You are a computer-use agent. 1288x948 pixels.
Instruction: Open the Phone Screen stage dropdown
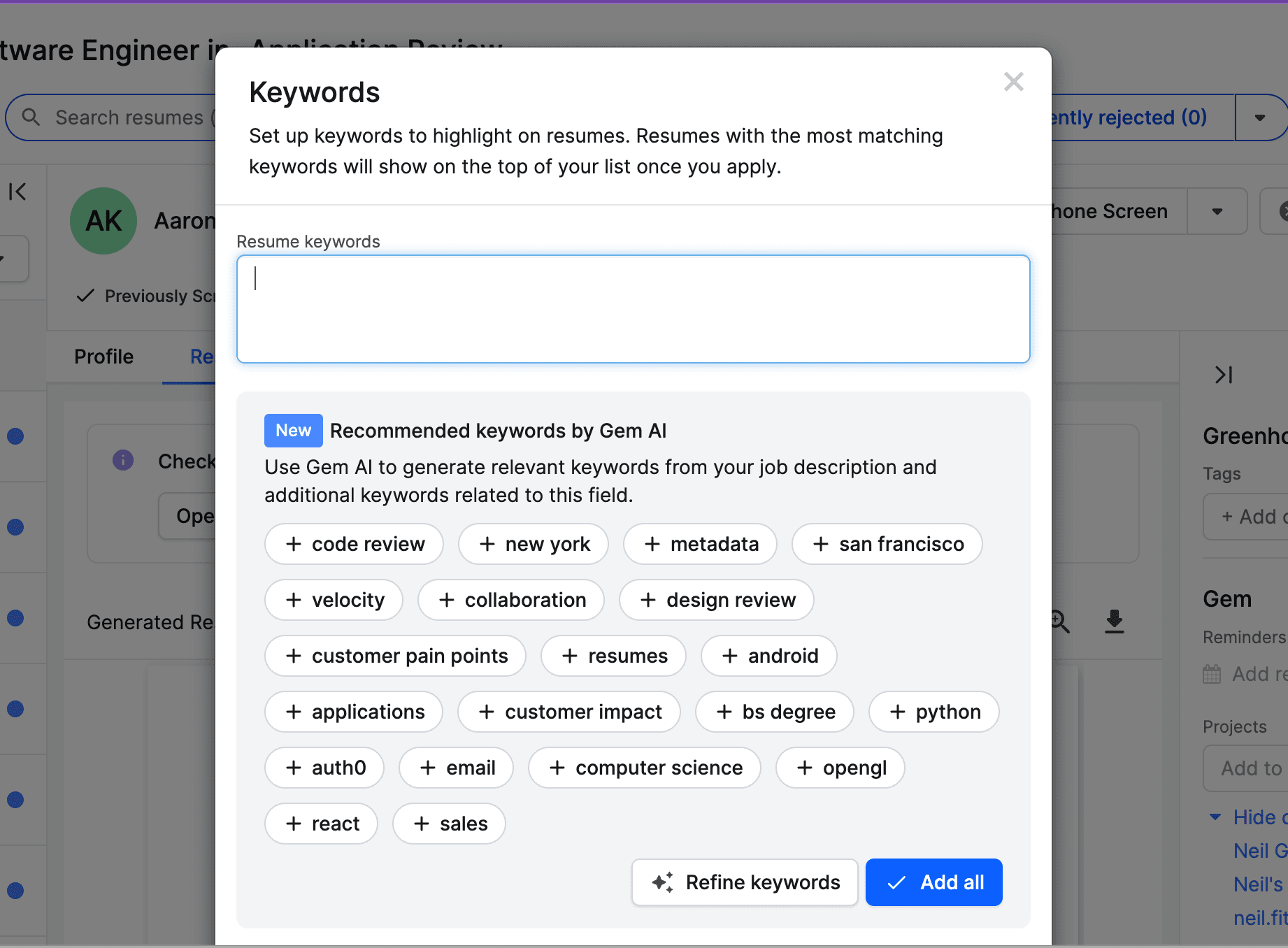coord(1217,211)
